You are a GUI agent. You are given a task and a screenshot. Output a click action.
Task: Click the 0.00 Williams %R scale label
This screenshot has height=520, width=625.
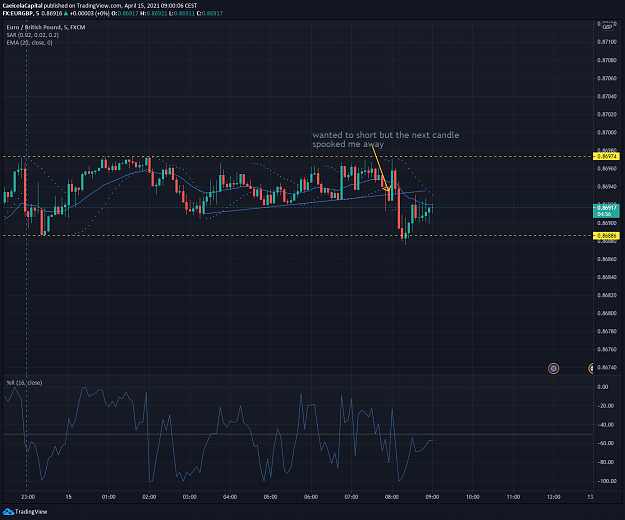603,387
